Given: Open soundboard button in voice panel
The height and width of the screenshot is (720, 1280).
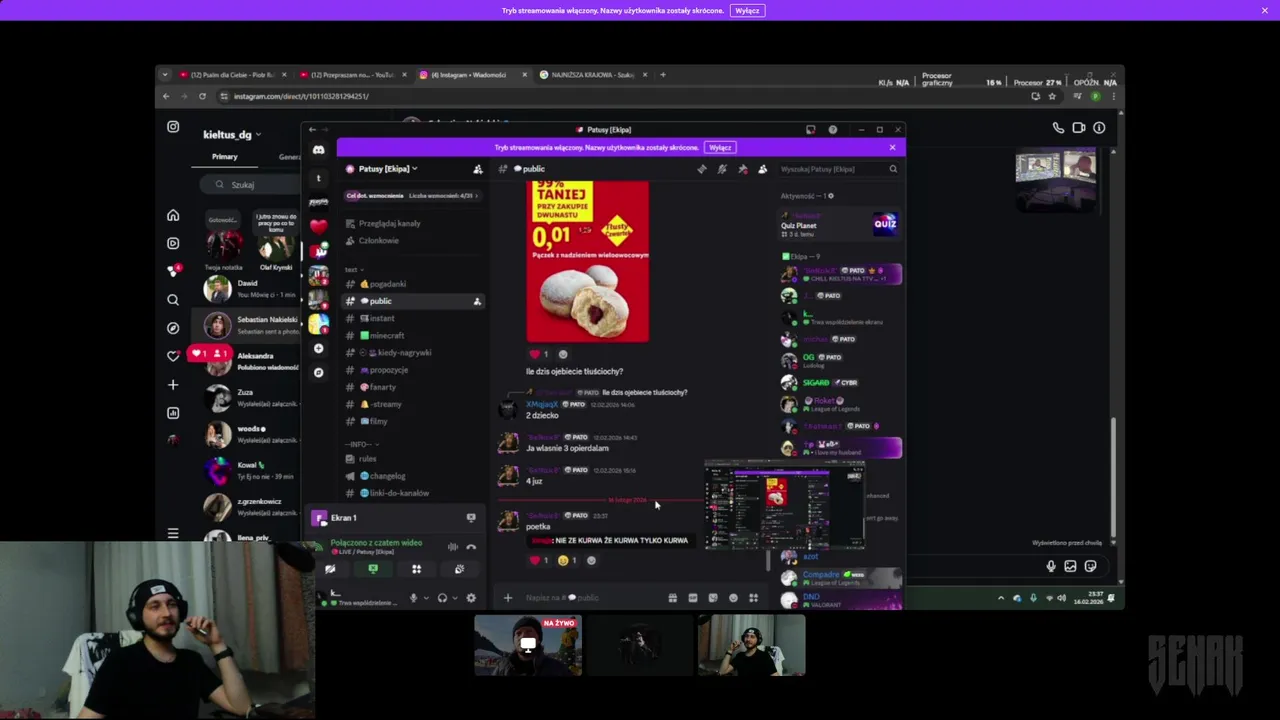Looking at the screenshot, I should [459, 569].
